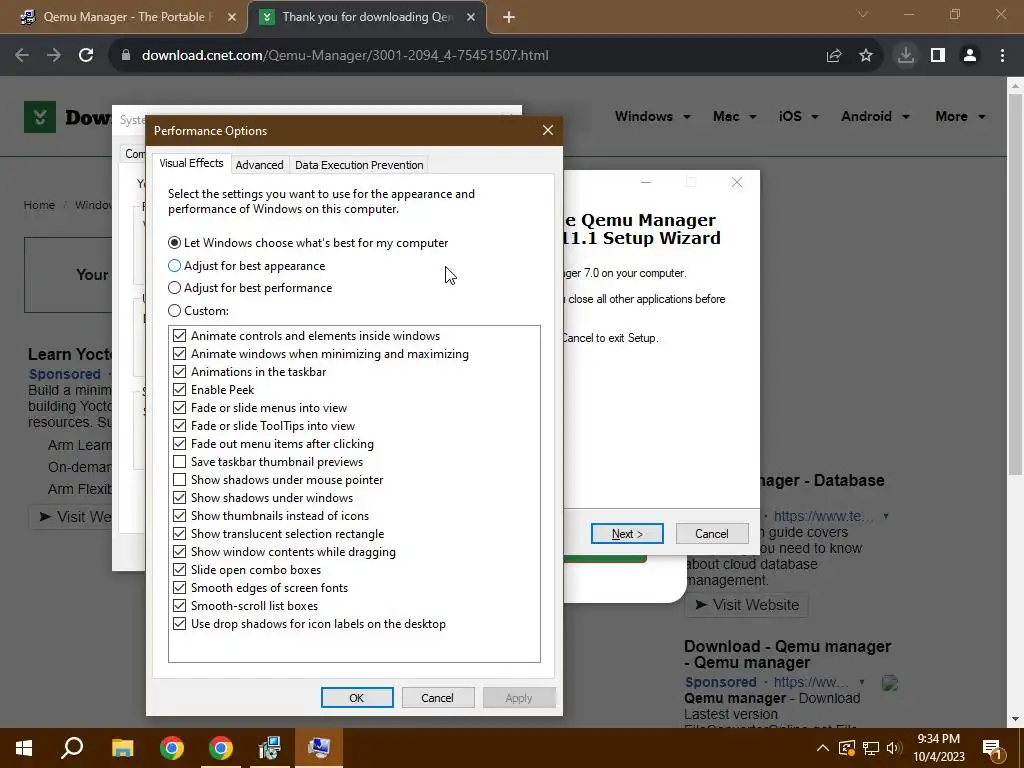
Task: Click the browser back arrow
Action: 22,56
